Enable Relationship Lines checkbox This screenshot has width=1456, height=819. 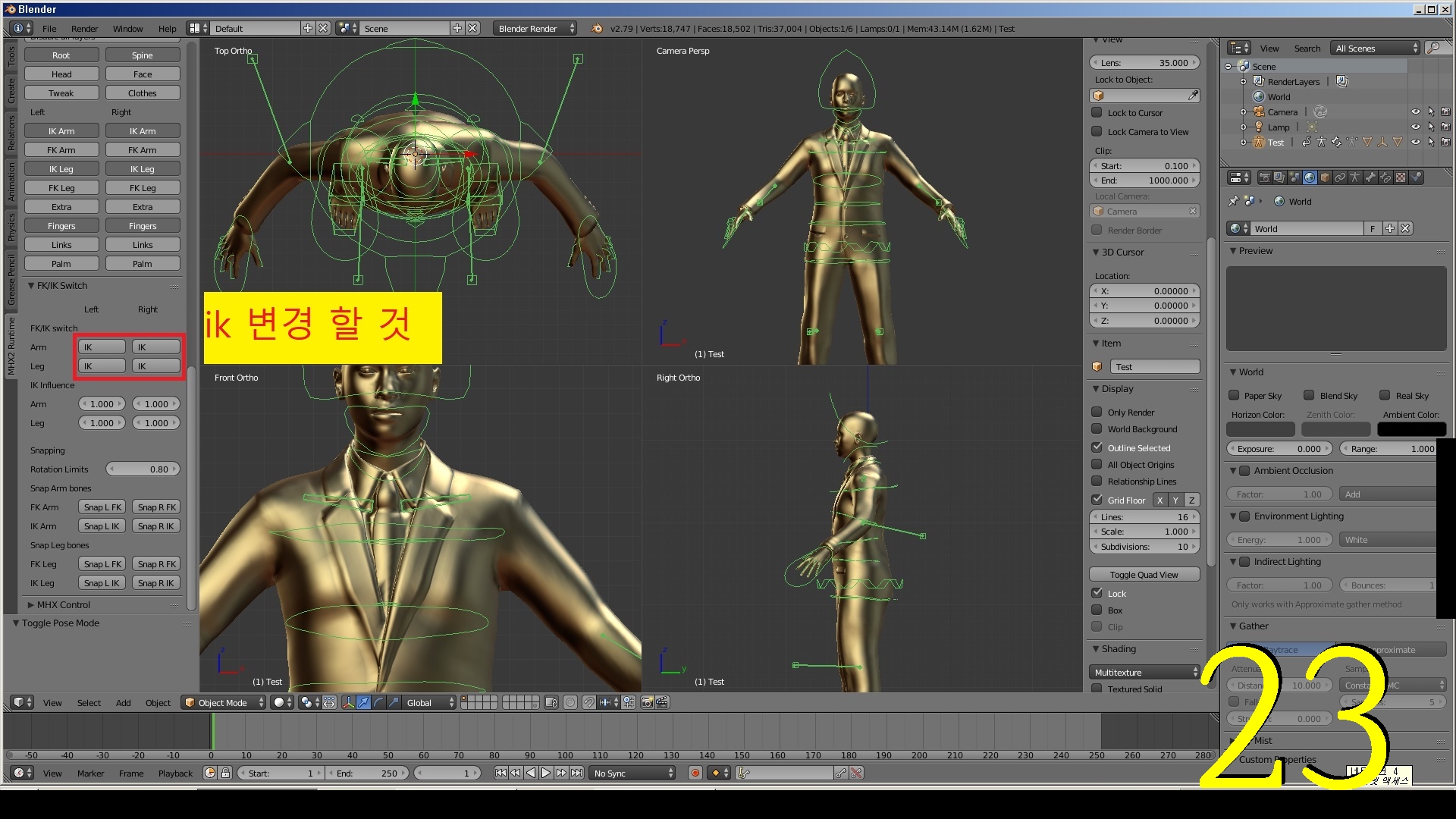(x=1097, y=481)
